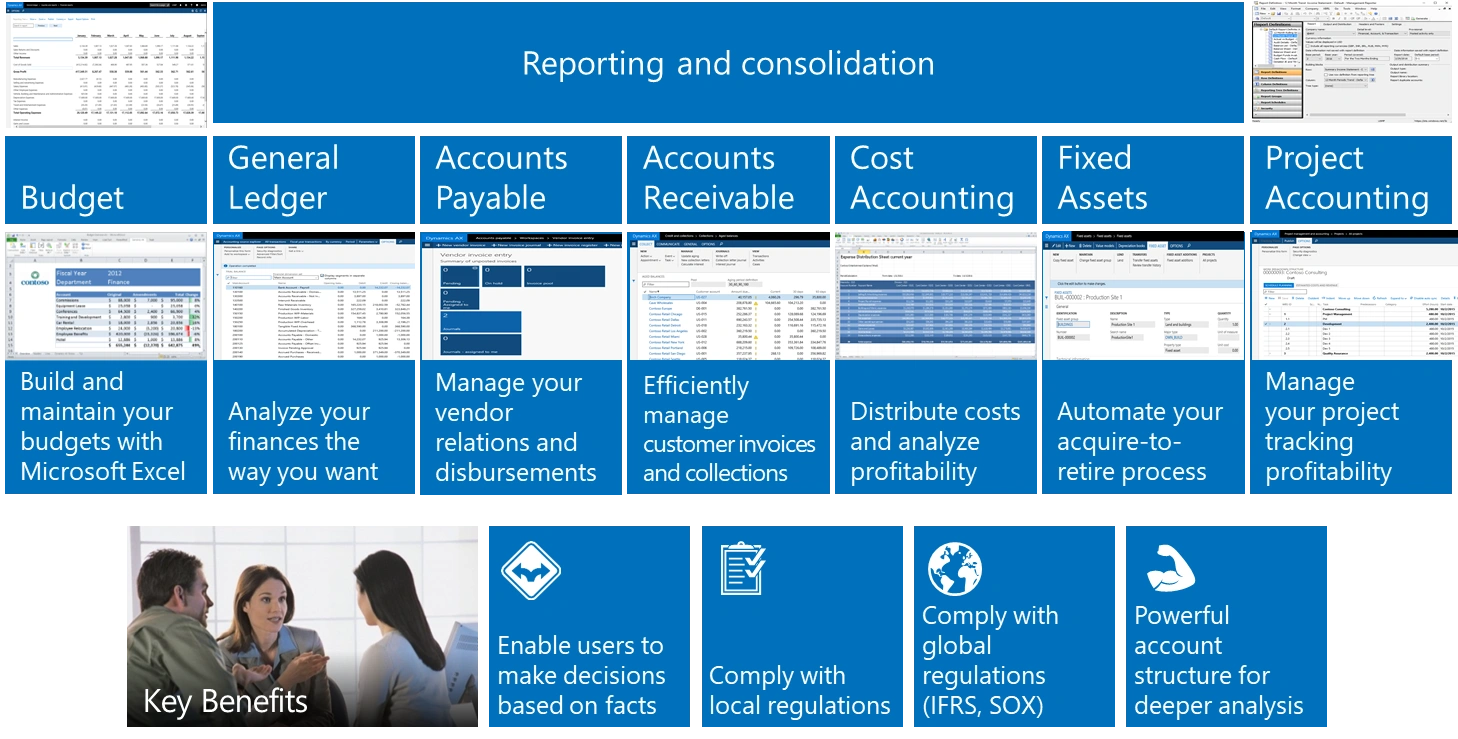View the Fixed Assets Production Site screenshot
The height and width of the screenshot is (739, 1458).
tap(1143, 296)
